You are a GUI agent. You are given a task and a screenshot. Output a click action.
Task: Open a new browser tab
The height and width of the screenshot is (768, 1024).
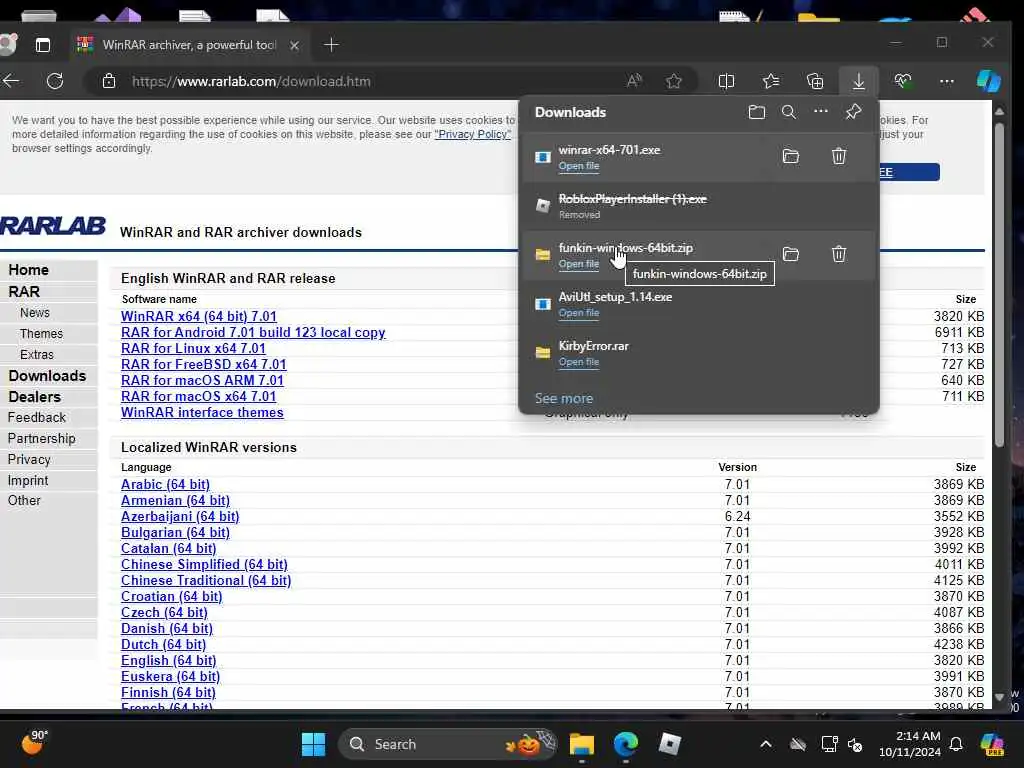coord(331,45)
